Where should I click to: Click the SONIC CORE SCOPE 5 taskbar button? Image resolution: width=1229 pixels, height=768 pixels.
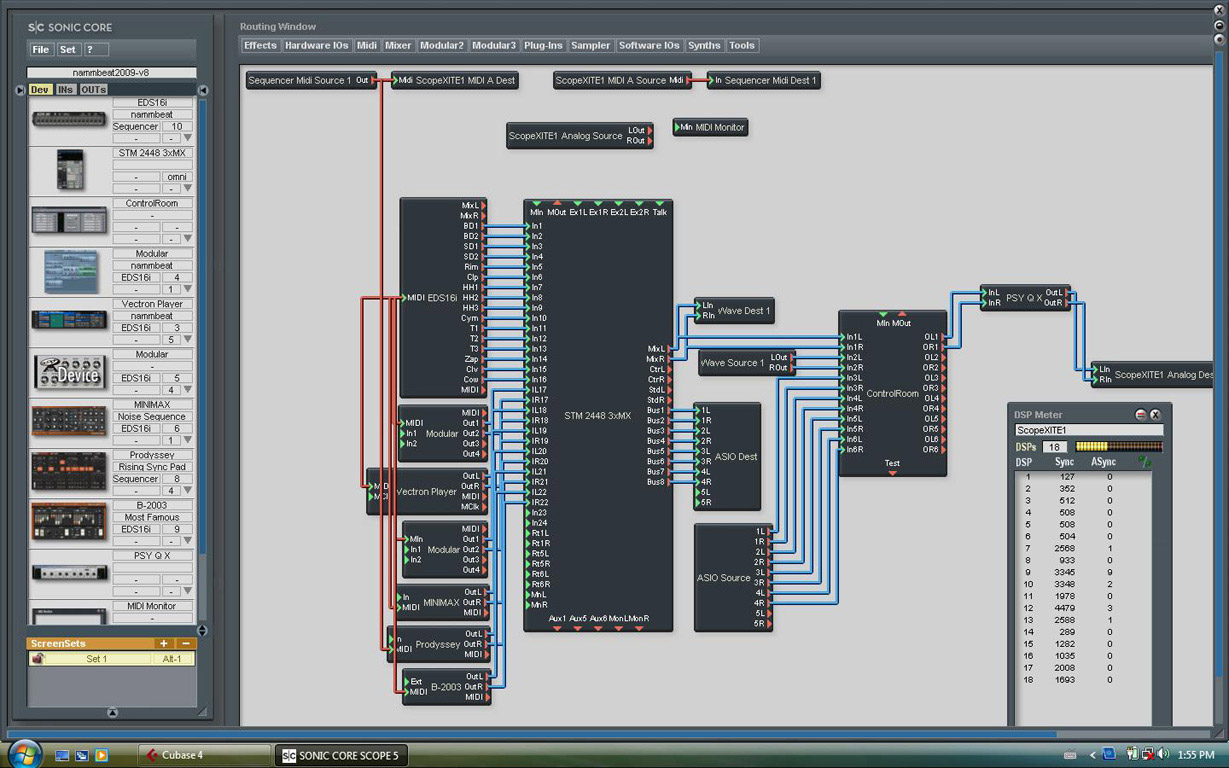[341, 755]
